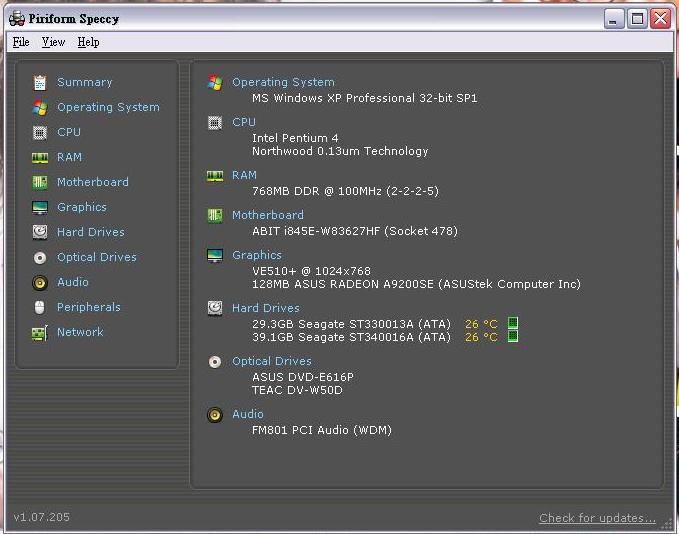This screenshot has width=679, height=534.
Task: Click the Audio speaker icon in sidebar
Action: pyautogui.click(x=40, y=282)
